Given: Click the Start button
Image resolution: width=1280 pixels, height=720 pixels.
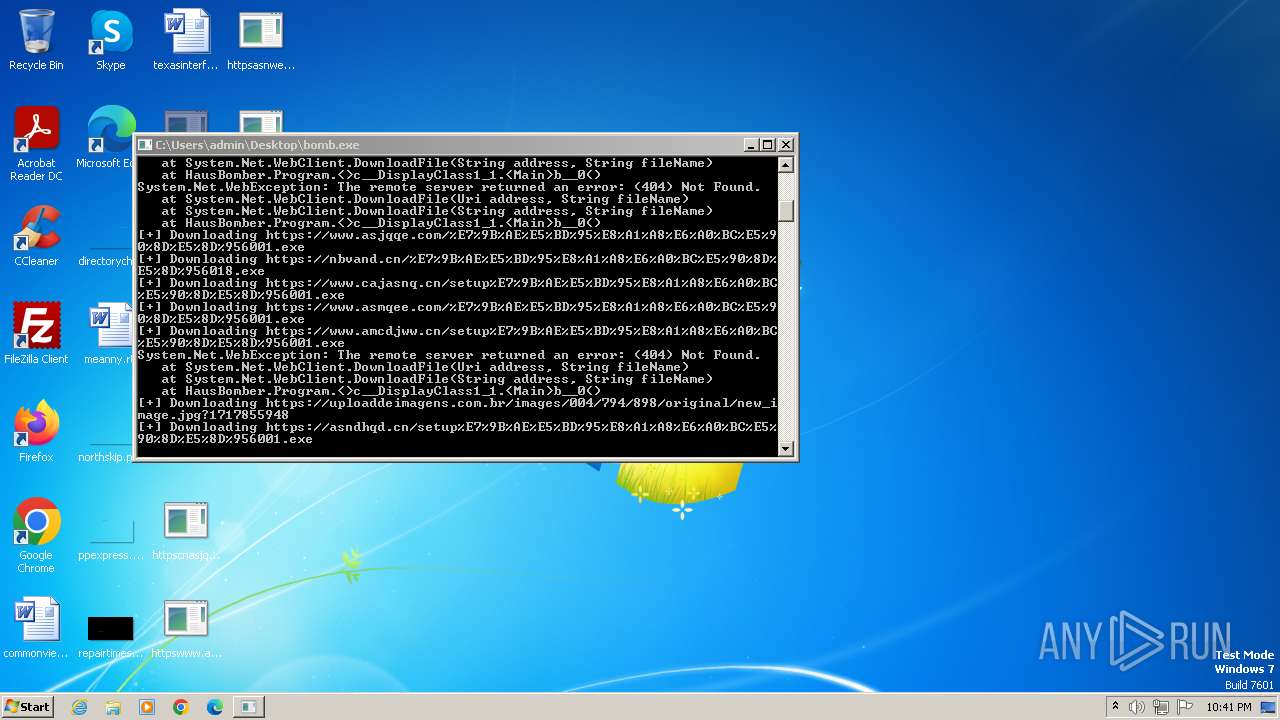Looking at the screenshot, I should click(27, 707).
